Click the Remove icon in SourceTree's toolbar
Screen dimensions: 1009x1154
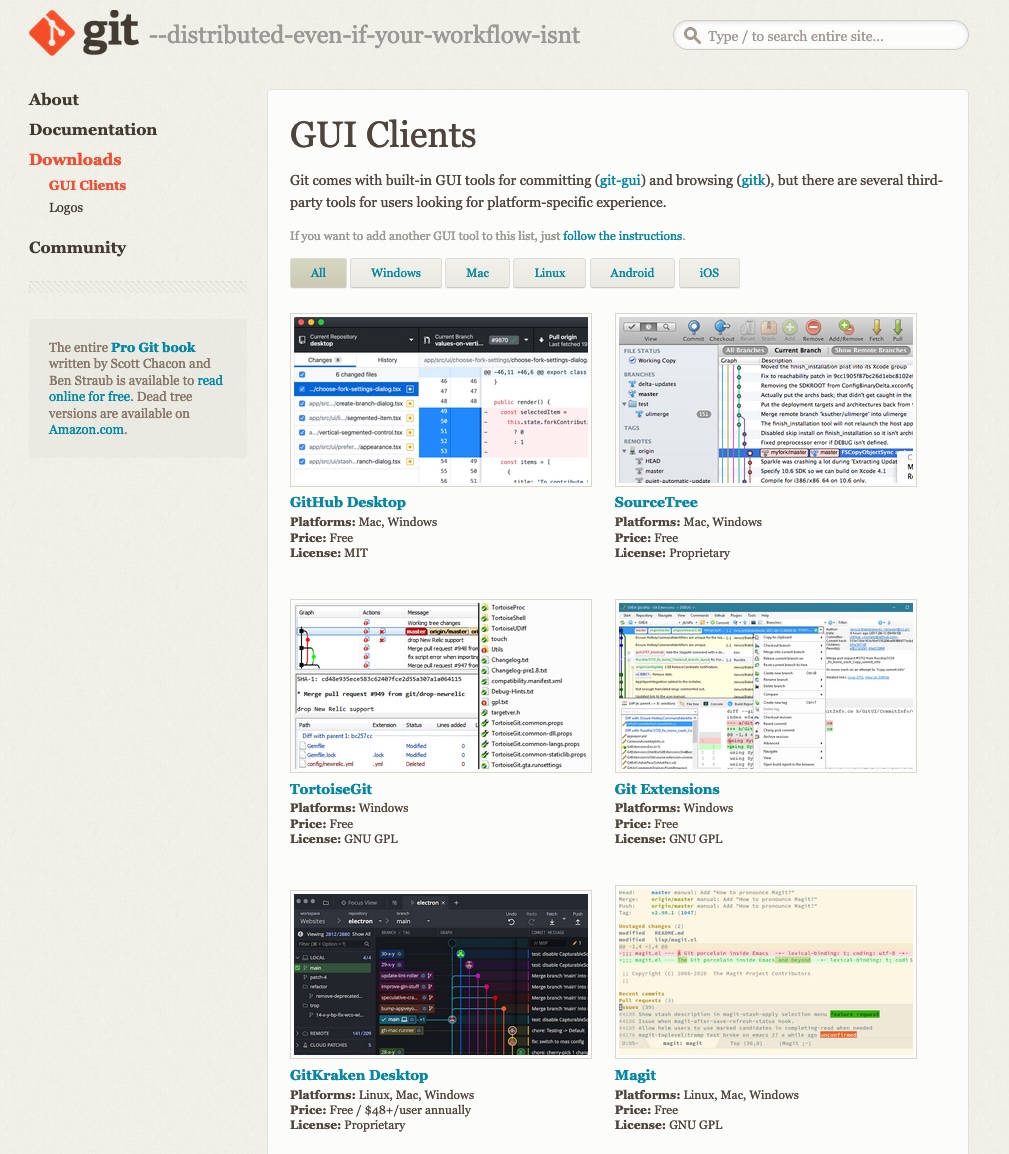click(813, 327)
